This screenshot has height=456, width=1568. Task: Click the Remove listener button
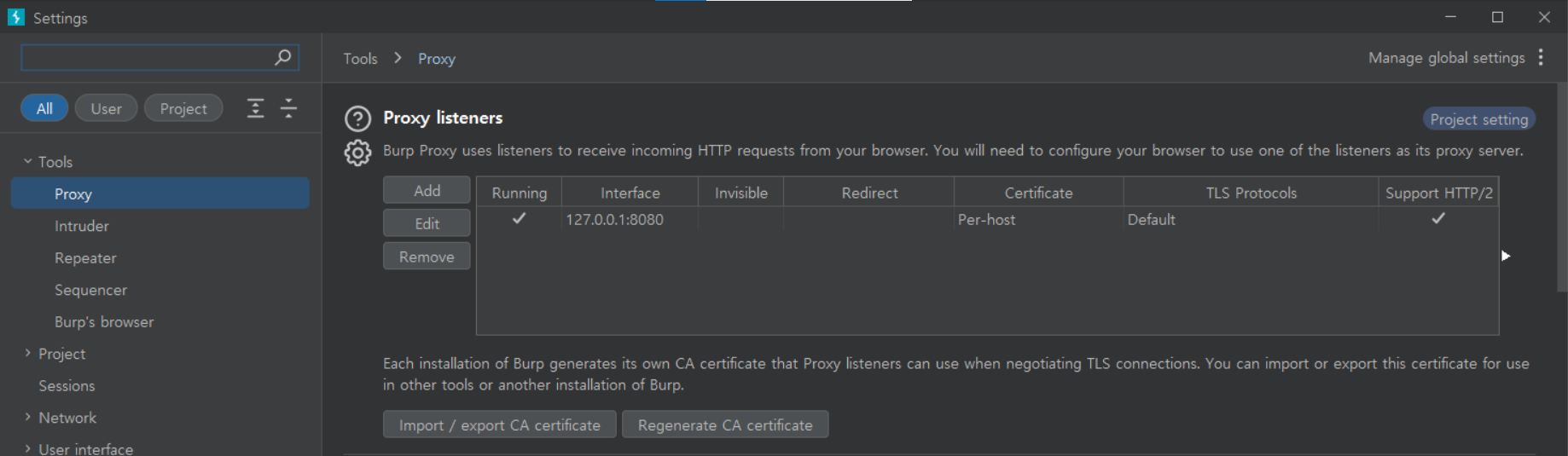[x=427, y=257]
